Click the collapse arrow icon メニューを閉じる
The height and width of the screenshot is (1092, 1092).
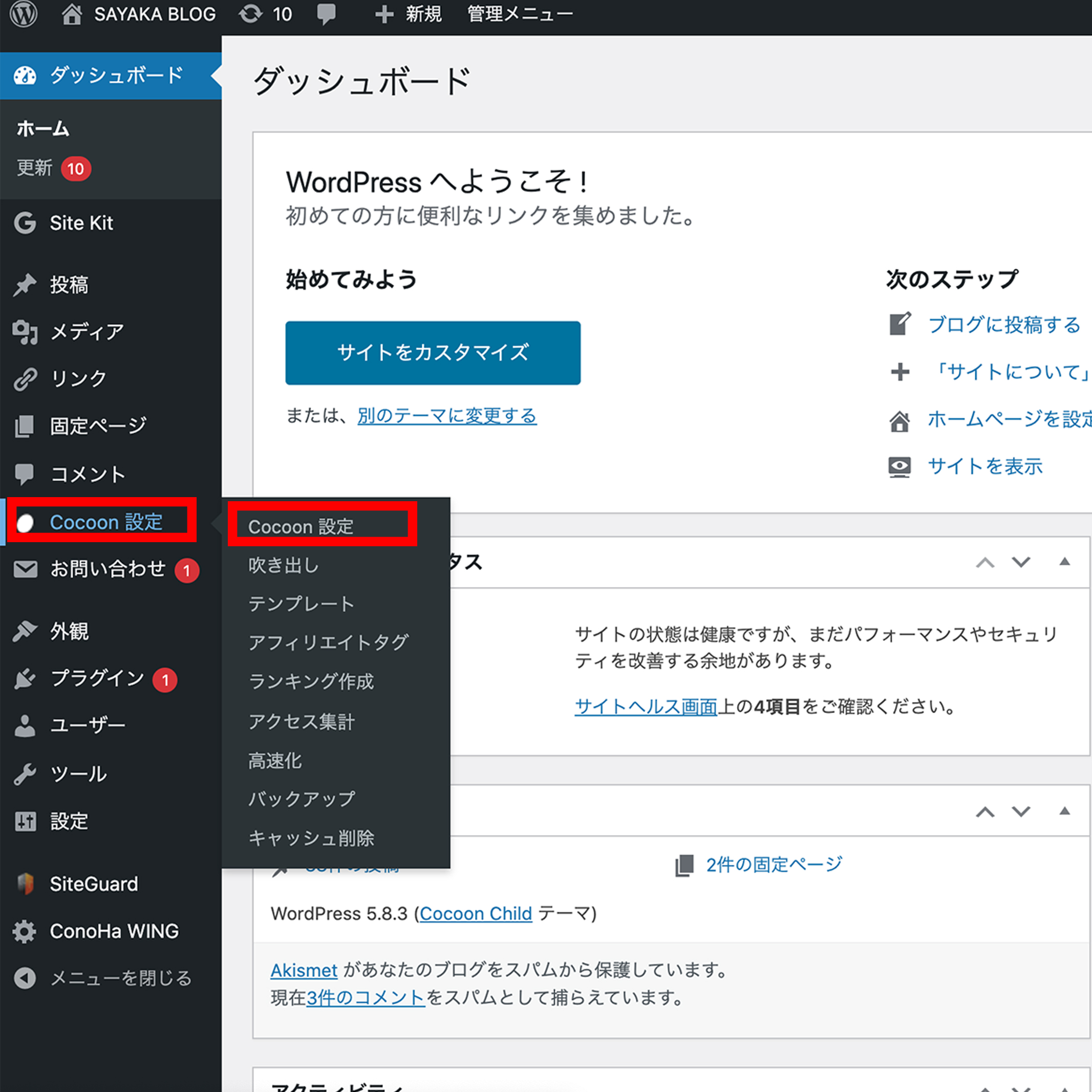(x=25, y=978)
